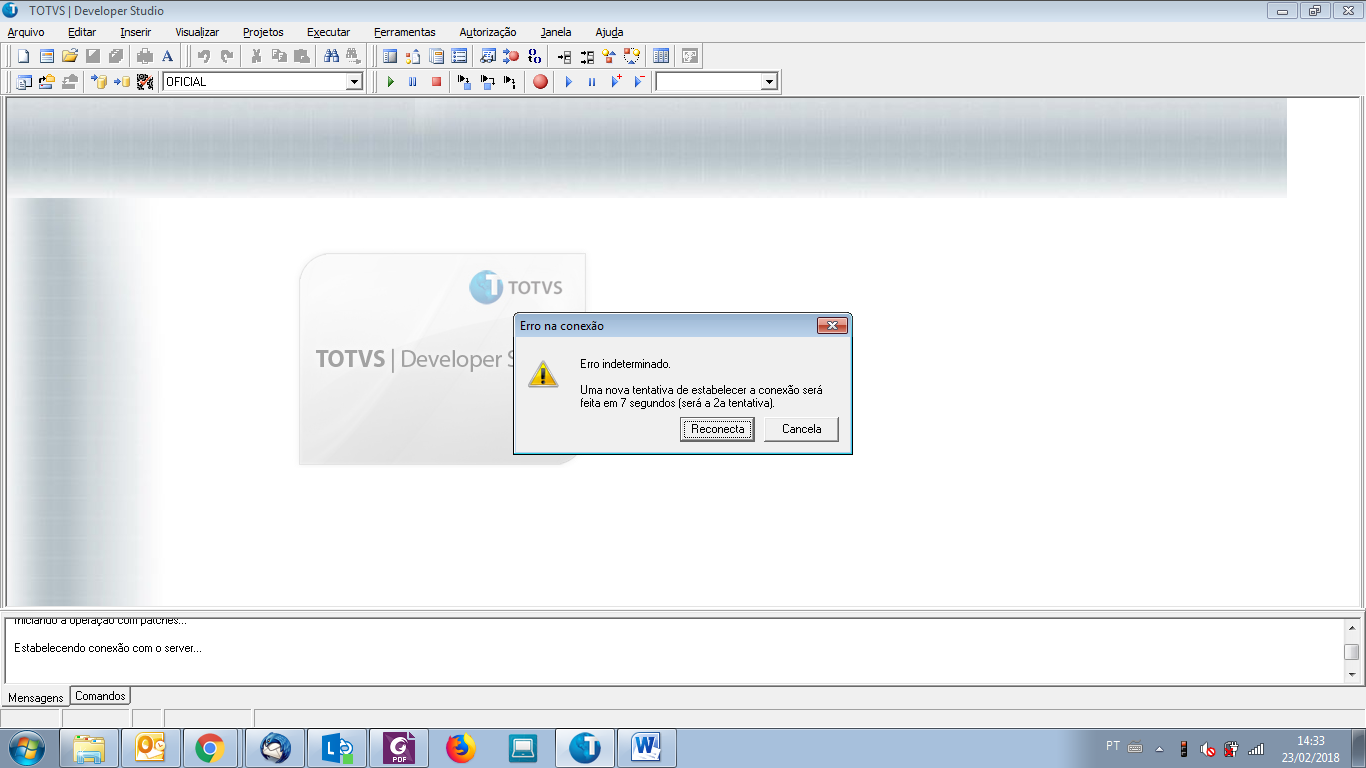The width and height of the screenshot is (1366, 768).
Task: Click the Windows Start button
Action: pos(26,747)
